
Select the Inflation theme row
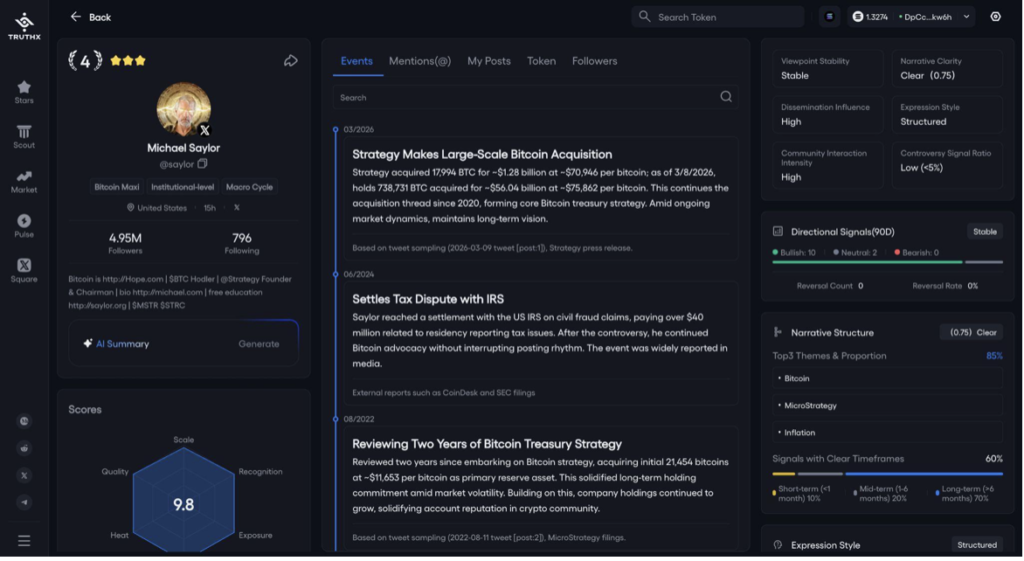coord(888,432)
